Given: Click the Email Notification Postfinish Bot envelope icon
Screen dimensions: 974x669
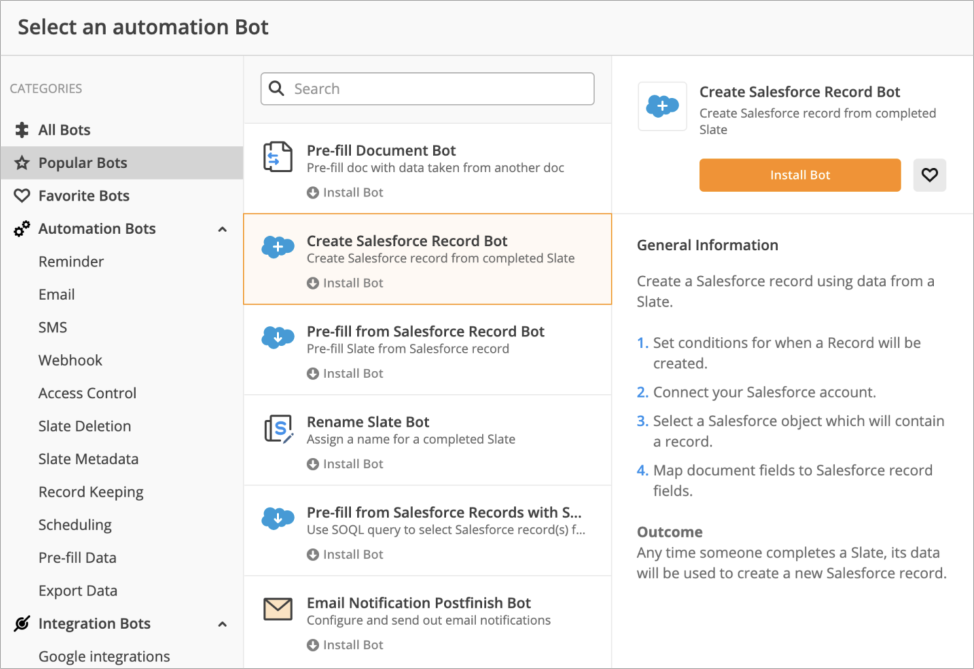Looking at the screenshot, I should click(x=278, y=609).
